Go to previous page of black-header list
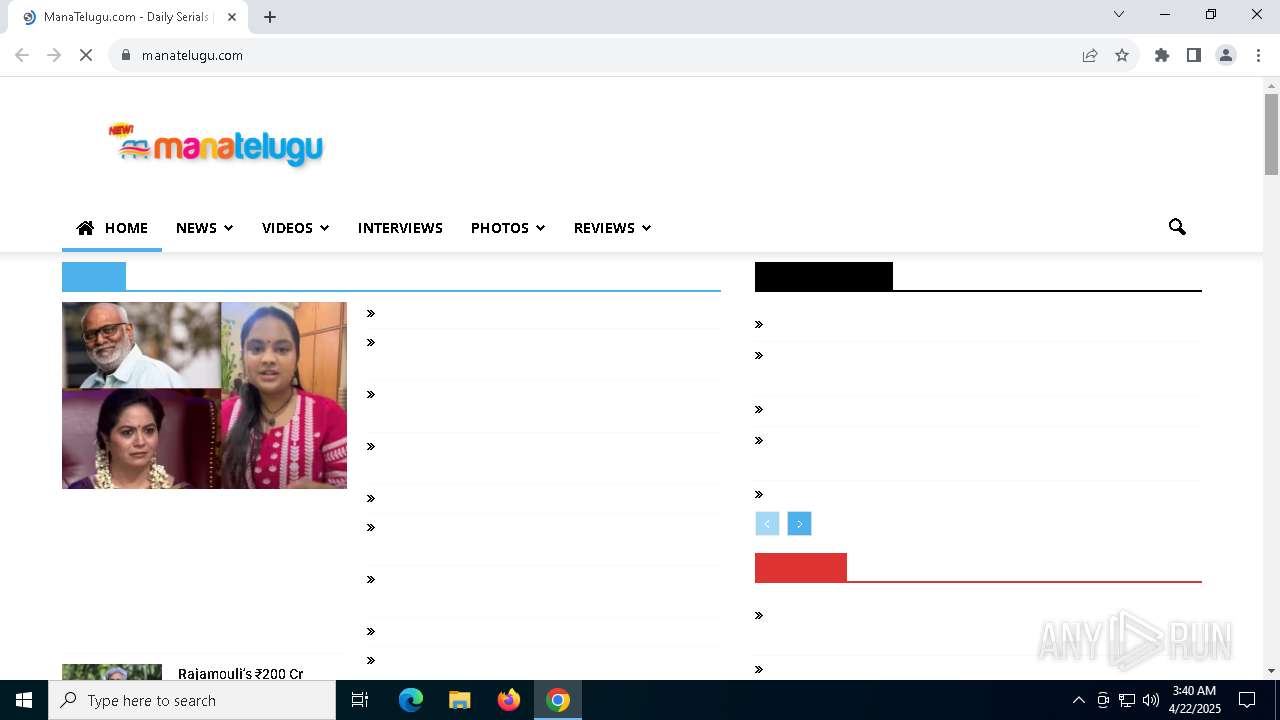 [x=767, y=524]
